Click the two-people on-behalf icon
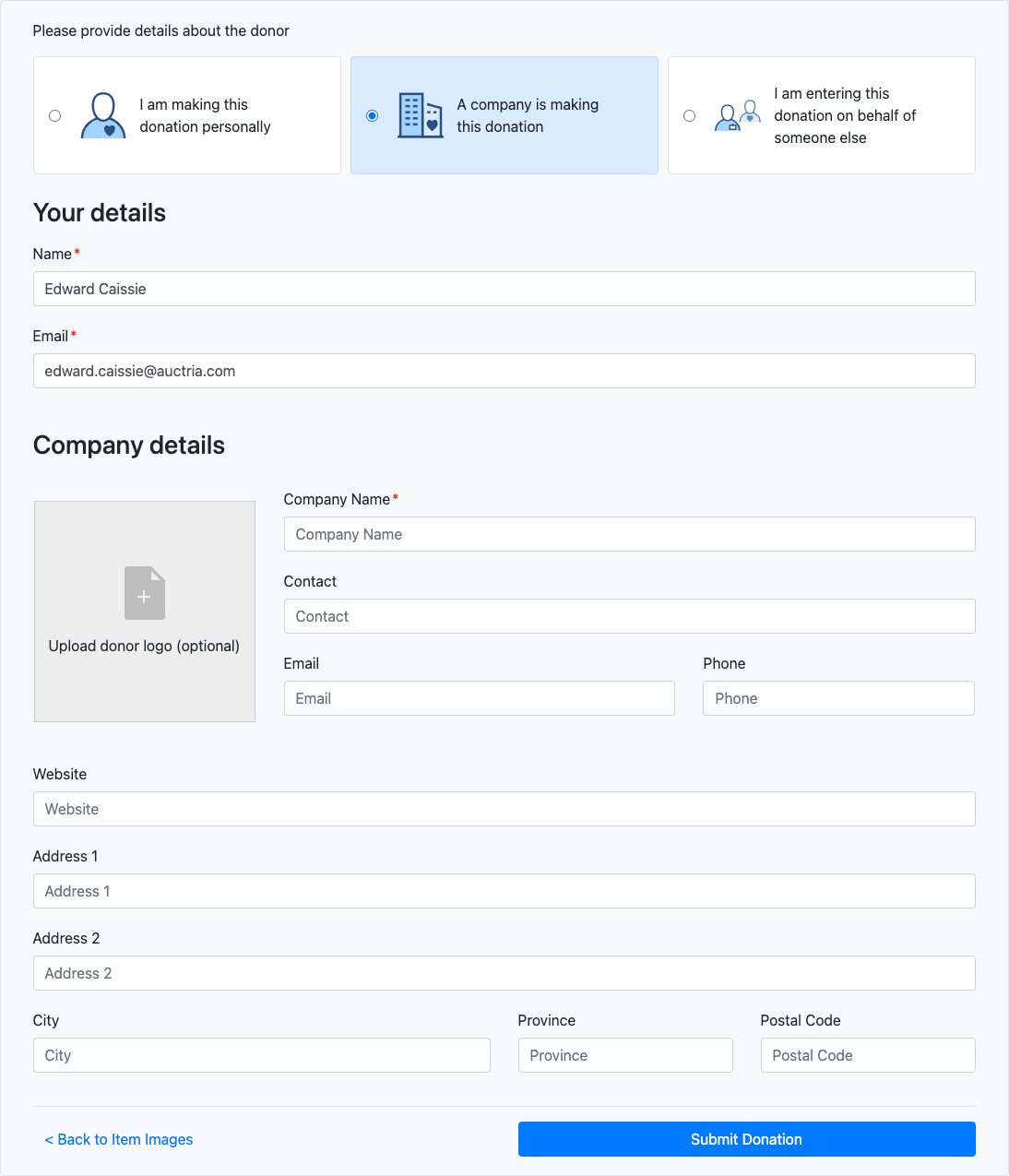This screenshot has width=1009, height=1176. click(738, 116)
